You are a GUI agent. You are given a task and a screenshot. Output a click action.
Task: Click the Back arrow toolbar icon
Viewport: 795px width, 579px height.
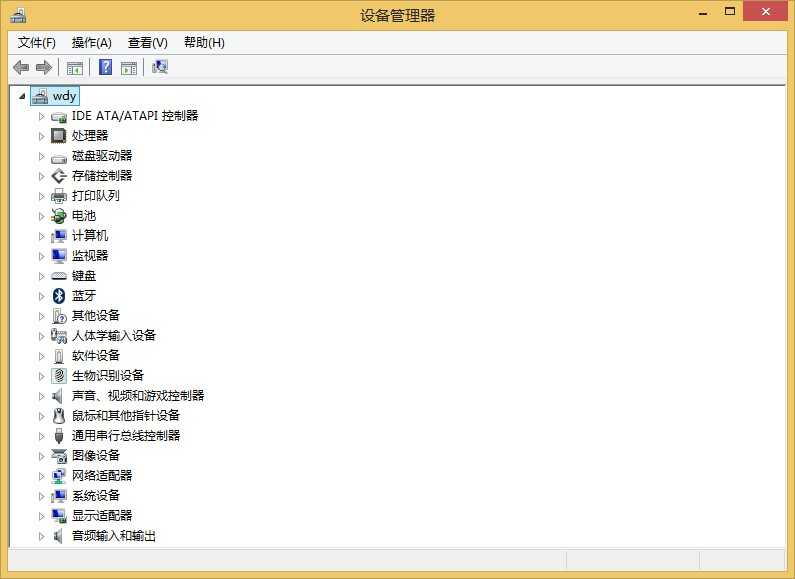(21, 67)
